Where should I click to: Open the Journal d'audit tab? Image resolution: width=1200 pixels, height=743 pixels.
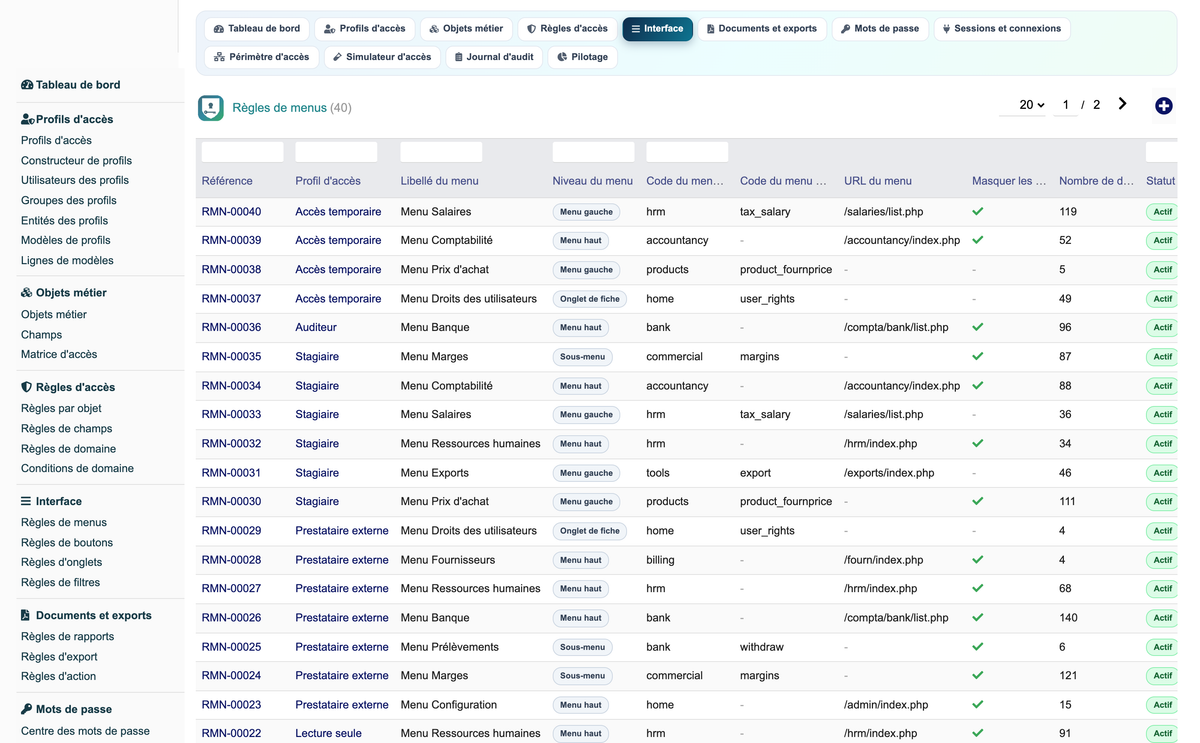click(x=494, y=57)
